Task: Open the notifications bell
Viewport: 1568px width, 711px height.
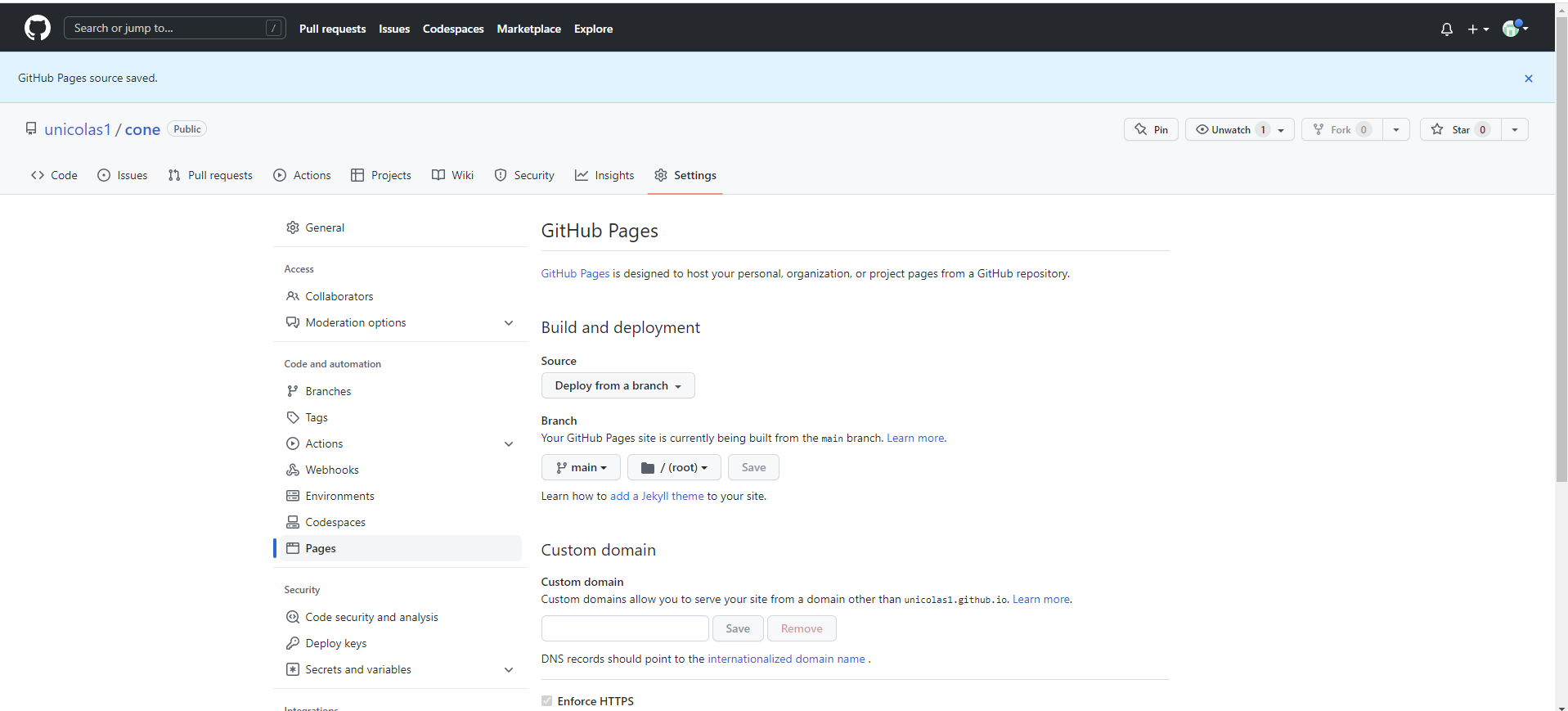Action: (1447, 29)
